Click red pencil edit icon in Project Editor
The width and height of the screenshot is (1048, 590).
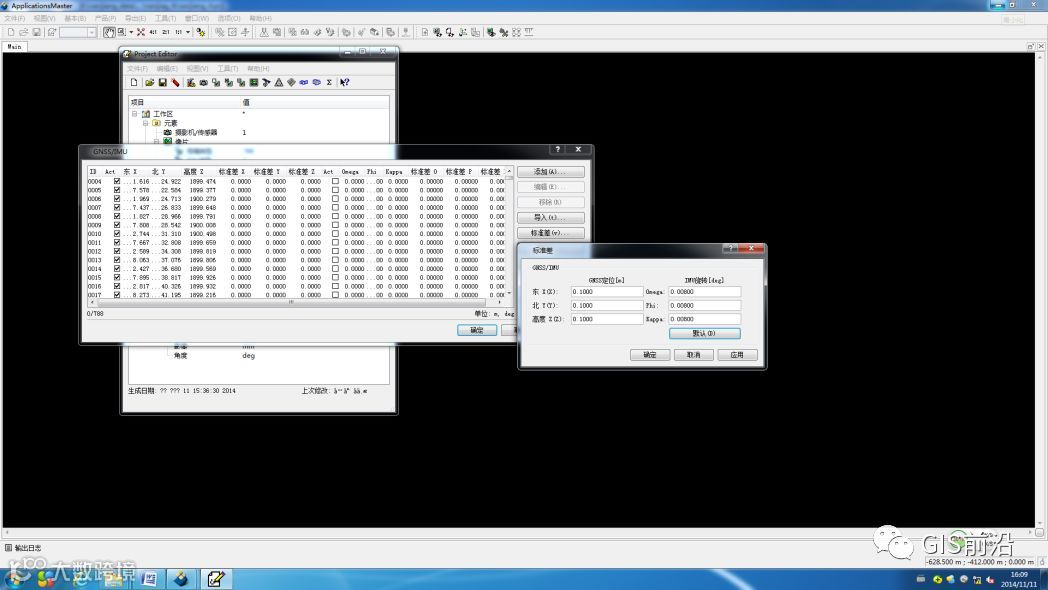pyautogui.click(x=175, y=82)
